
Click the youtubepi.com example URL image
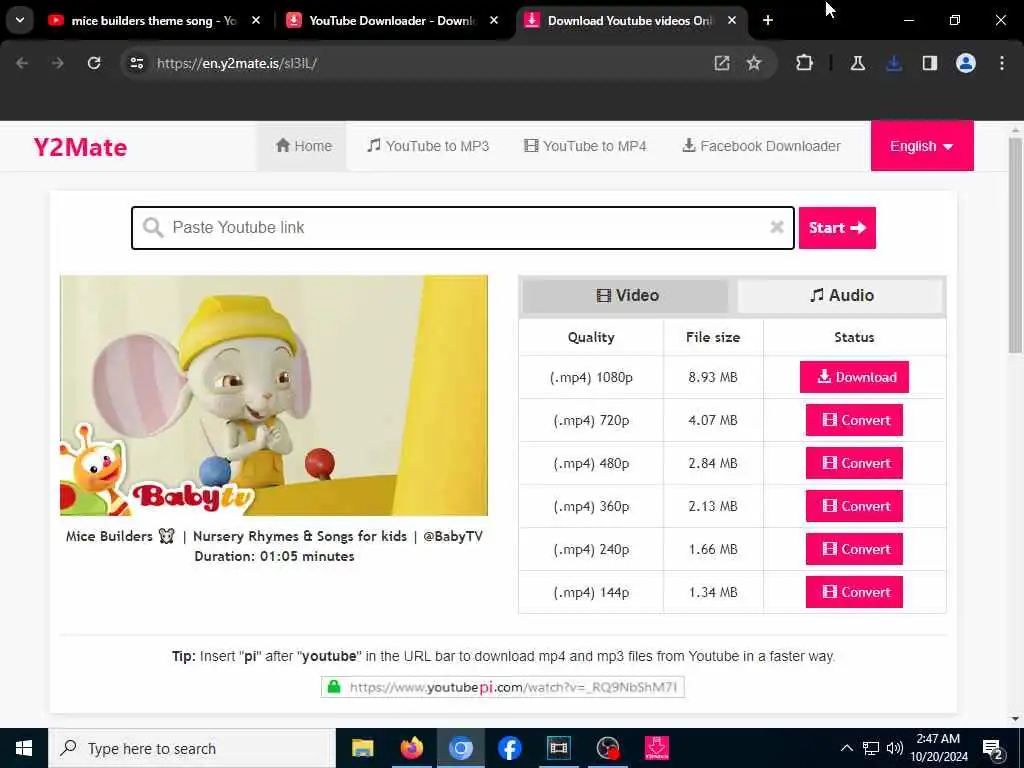pyautogui.click(x=502, y=687)
